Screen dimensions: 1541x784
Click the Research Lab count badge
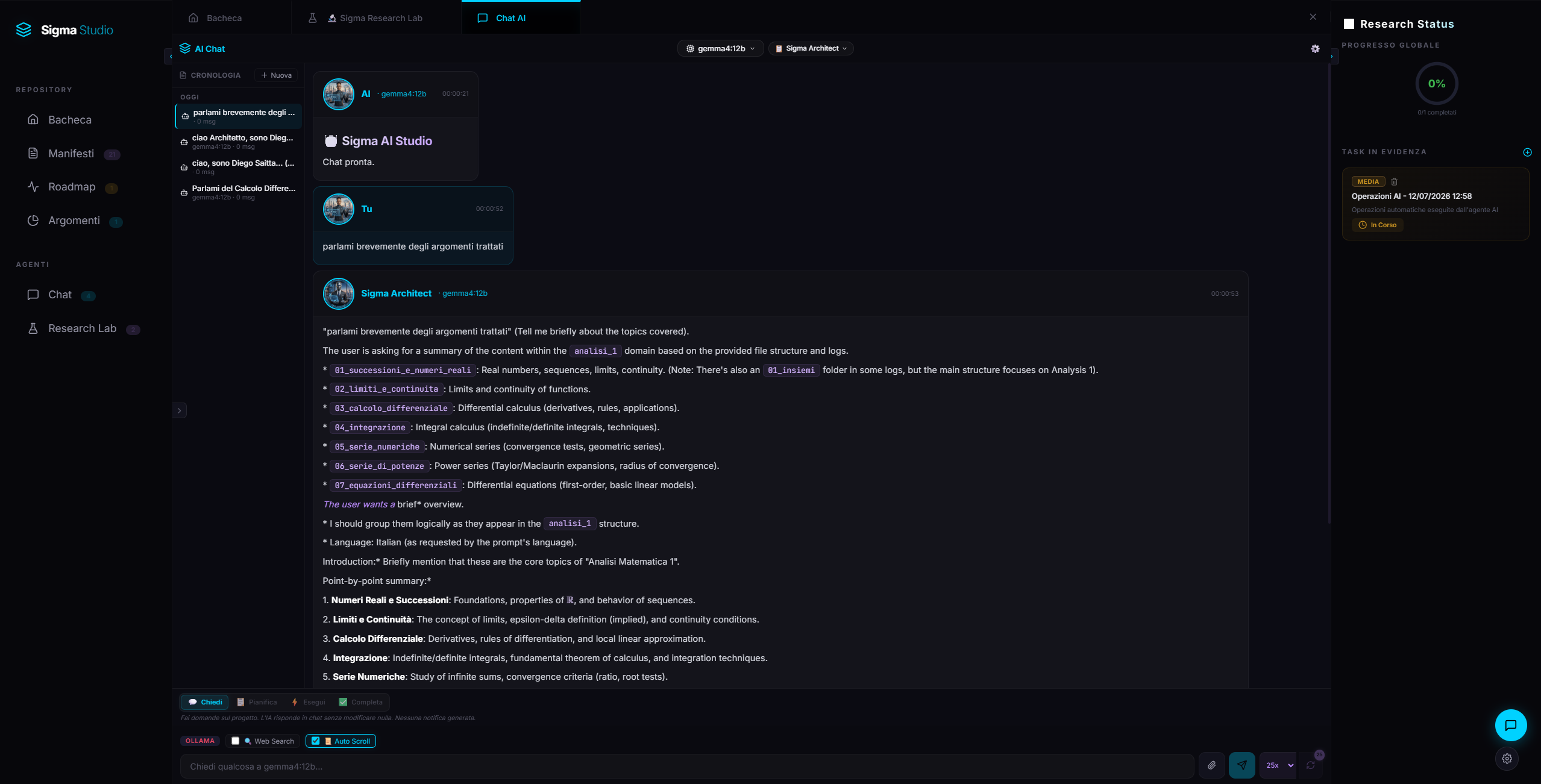[x=133, y=330]
